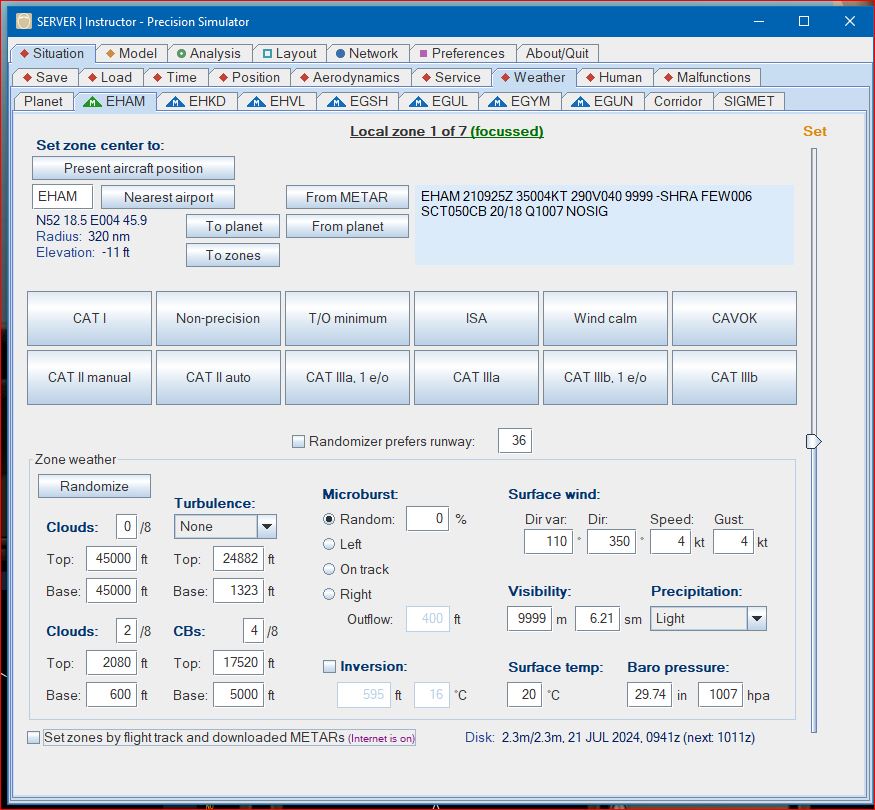Click Present aircraft position button
Viewport: 875px width, 810px height.
(x=133, y=168)
